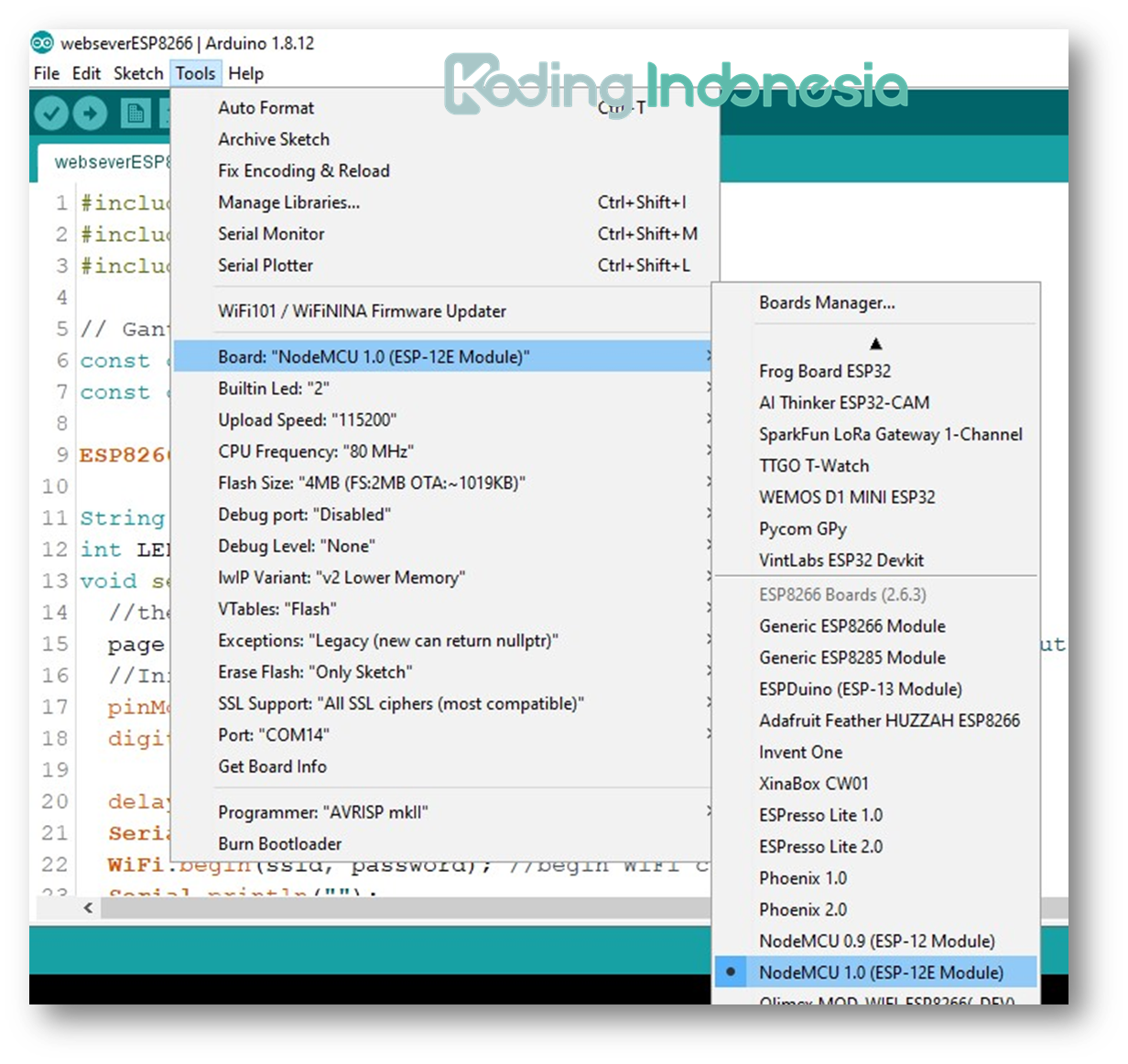Click the up arrow in the boards list
This screenshot has width=1128, height=1064.
tap(875, 343)
